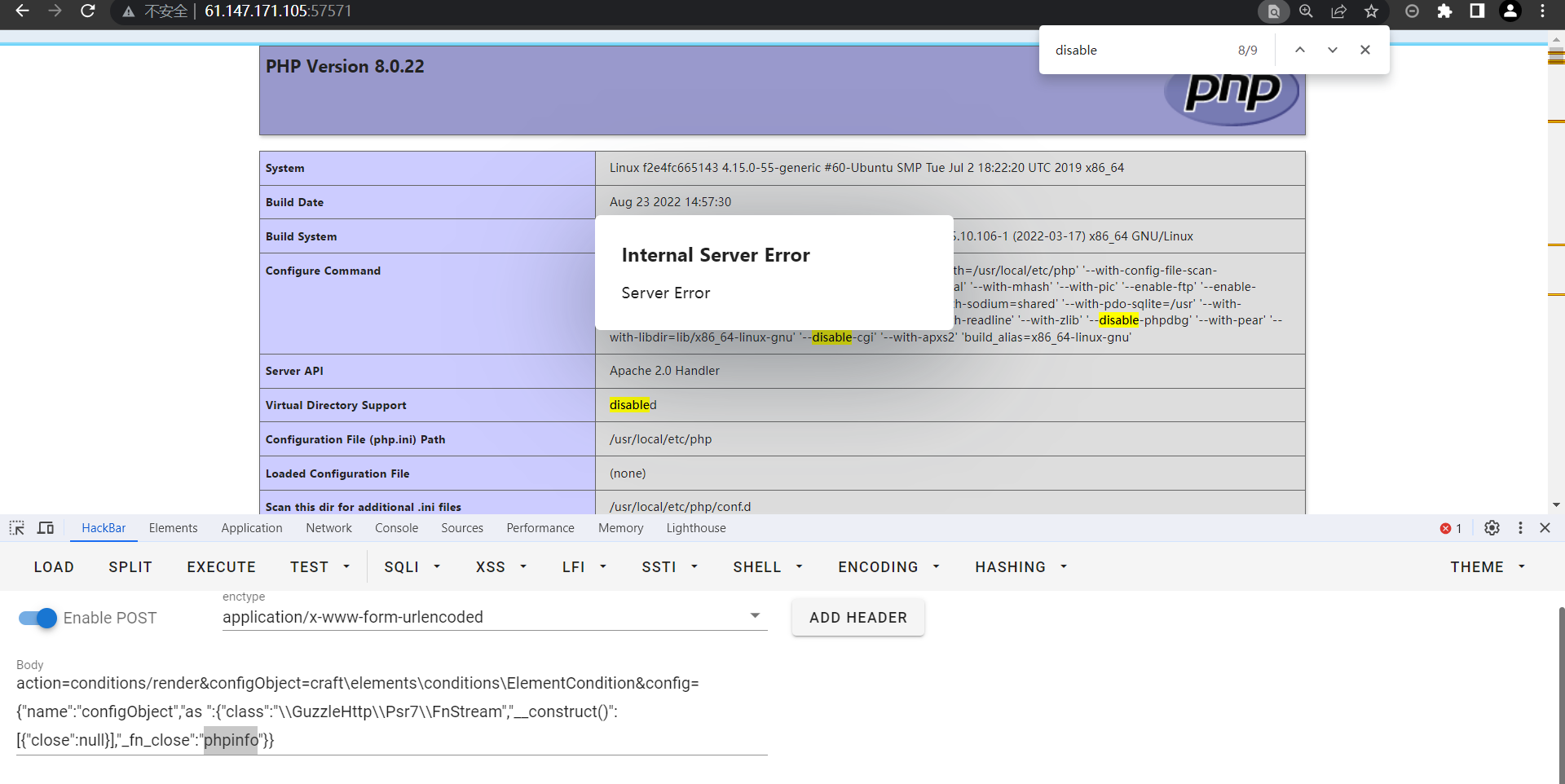Toggle the Enable POST switch
Viewport: 1565px width, 784px height.
tap(37, 618)
